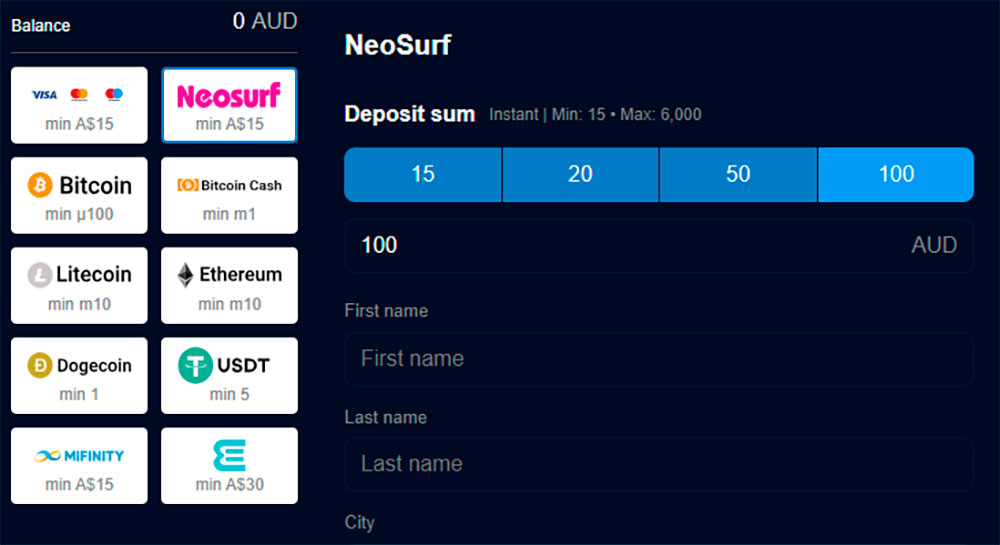The height and width of the screenshot is (545, 1000).
Task: Click the Balance amount in AUD
Action: 265,21
